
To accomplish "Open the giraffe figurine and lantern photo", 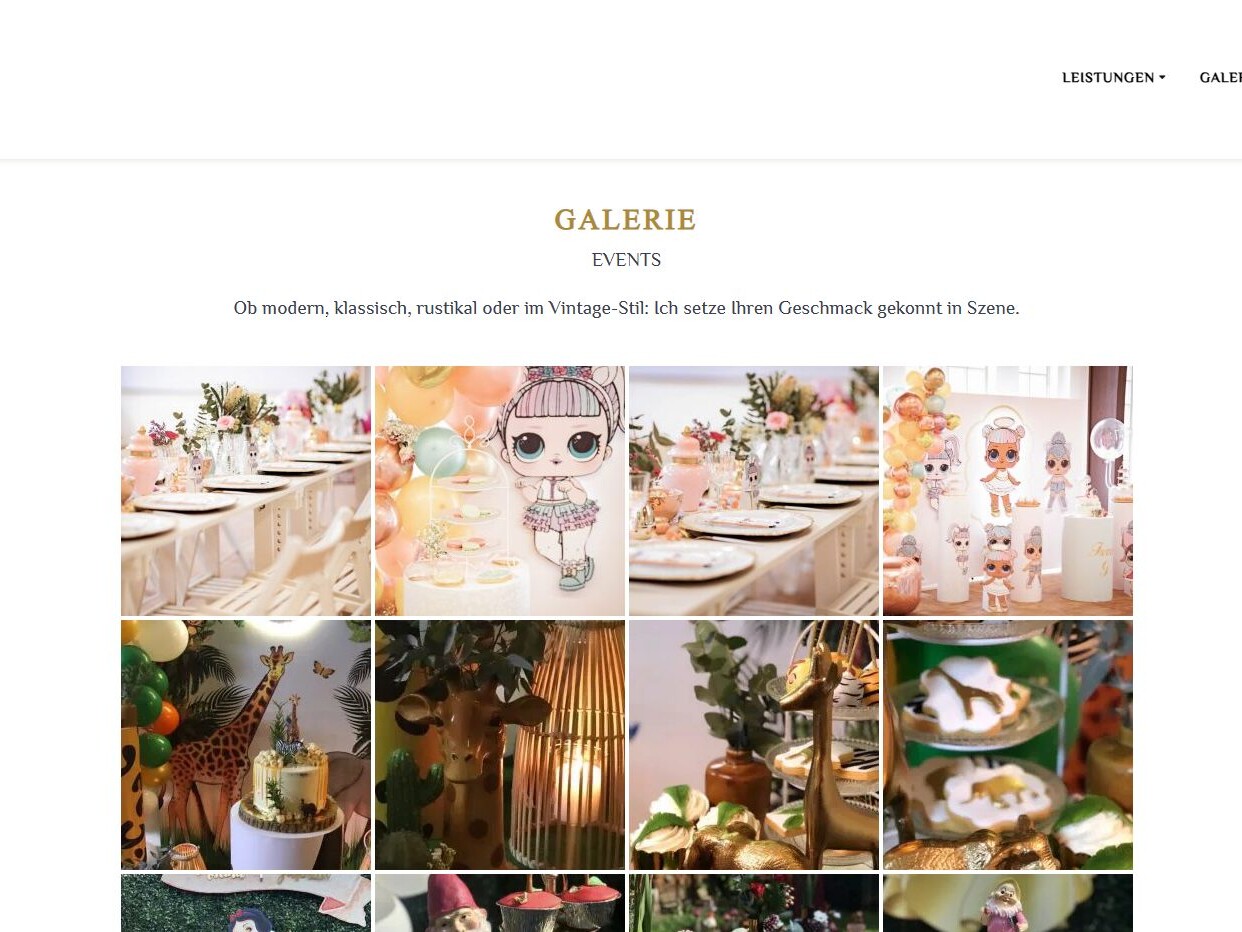I will coord(500,745).
